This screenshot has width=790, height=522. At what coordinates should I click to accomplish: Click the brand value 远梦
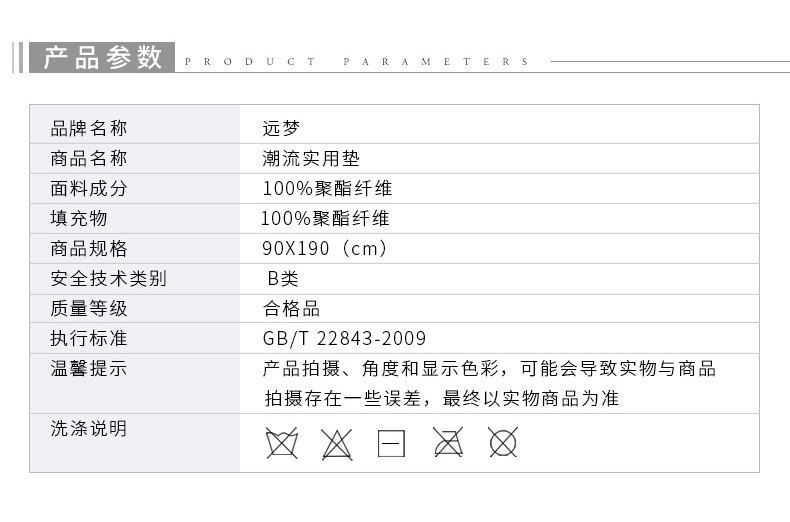(280, 128)
